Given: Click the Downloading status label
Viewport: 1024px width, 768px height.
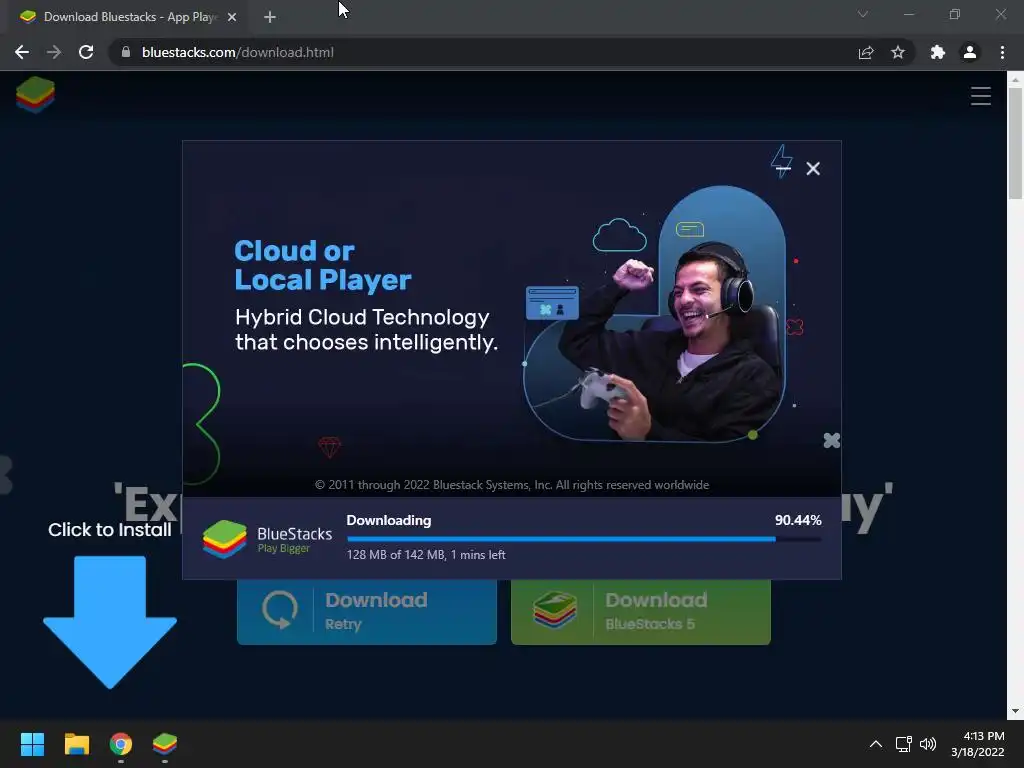Looking at the screenshot, I should coord(389,520).
